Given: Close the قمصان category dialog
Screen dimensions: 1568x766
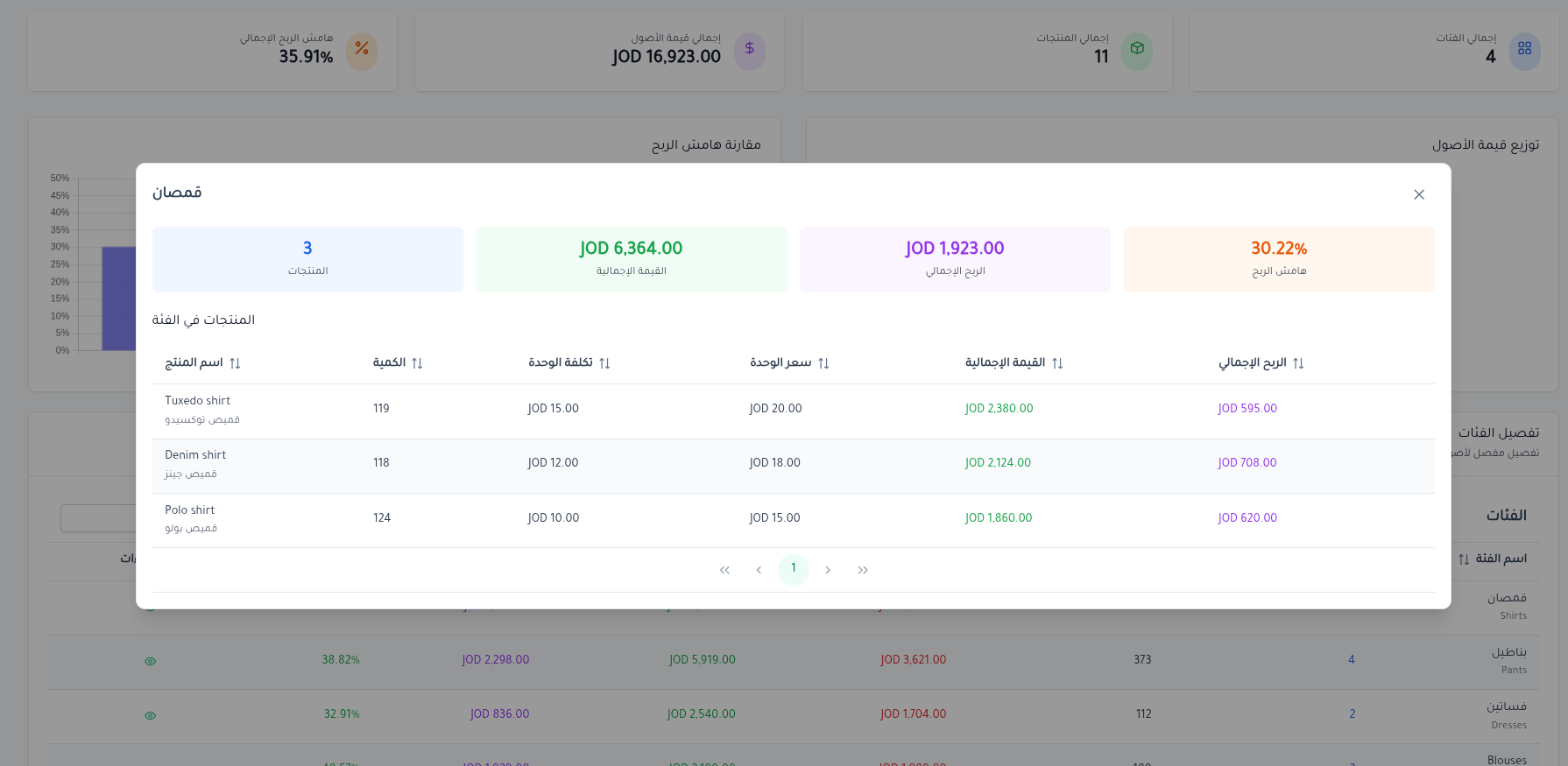Looking at the screenshot, I should (x=1418, y=194).
